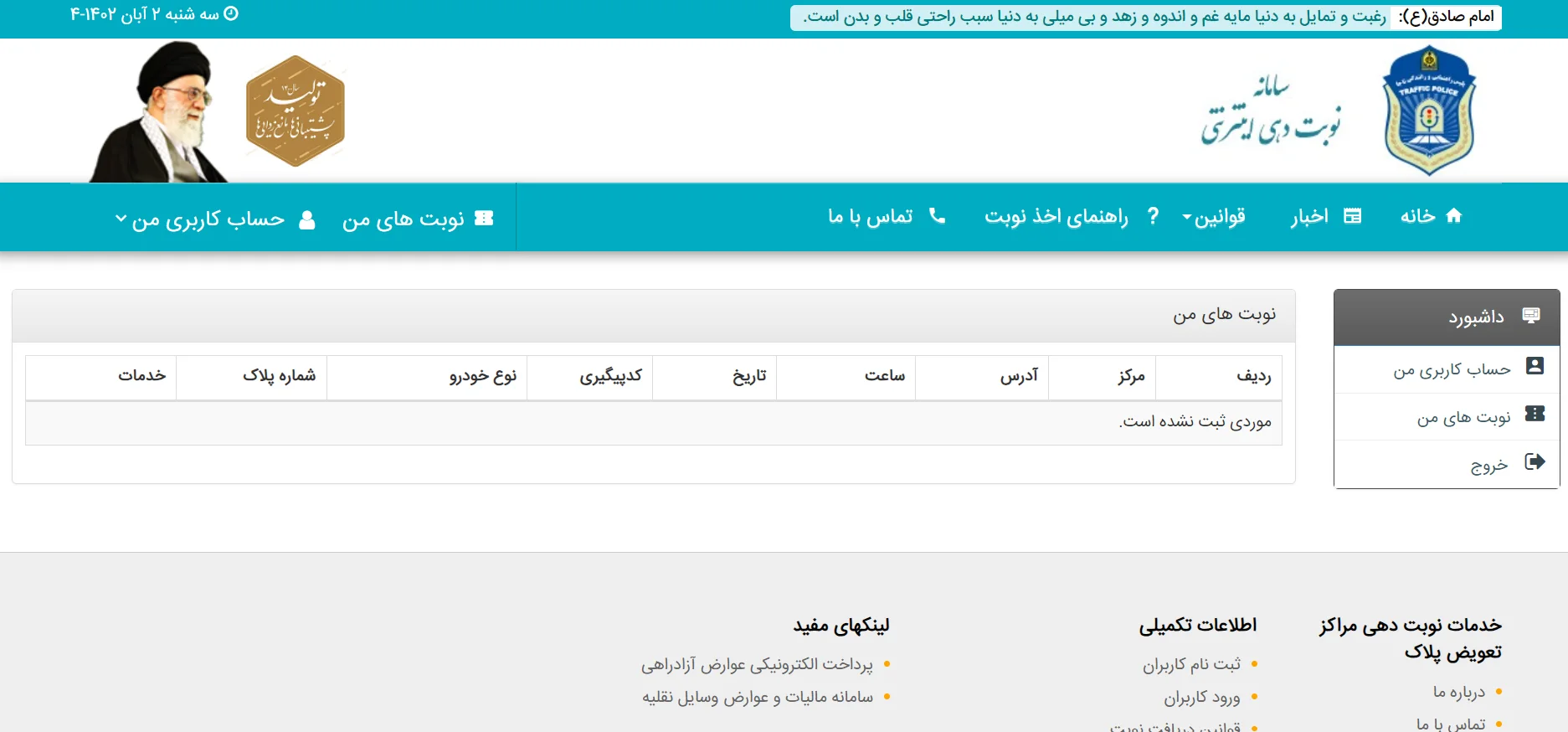Open پرداخت الکترونیکی عوارض آزادراهی link
Viewport: 1568px width, 732px height.
point(757,664)
